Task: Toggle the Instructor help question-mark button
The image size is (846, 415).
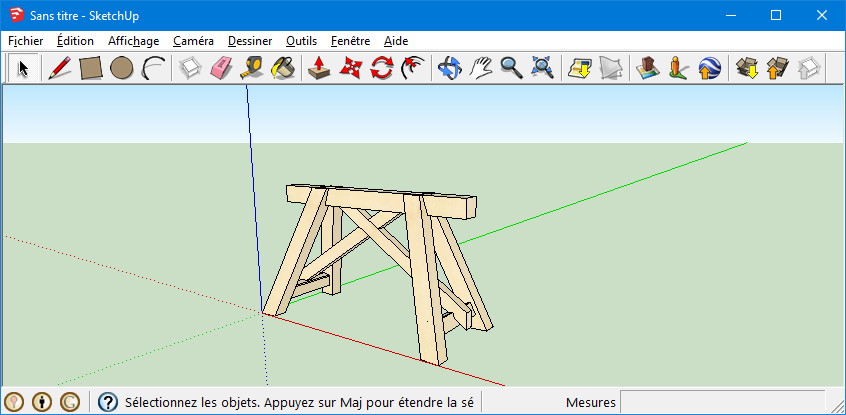Action: (x=108, y=402)
